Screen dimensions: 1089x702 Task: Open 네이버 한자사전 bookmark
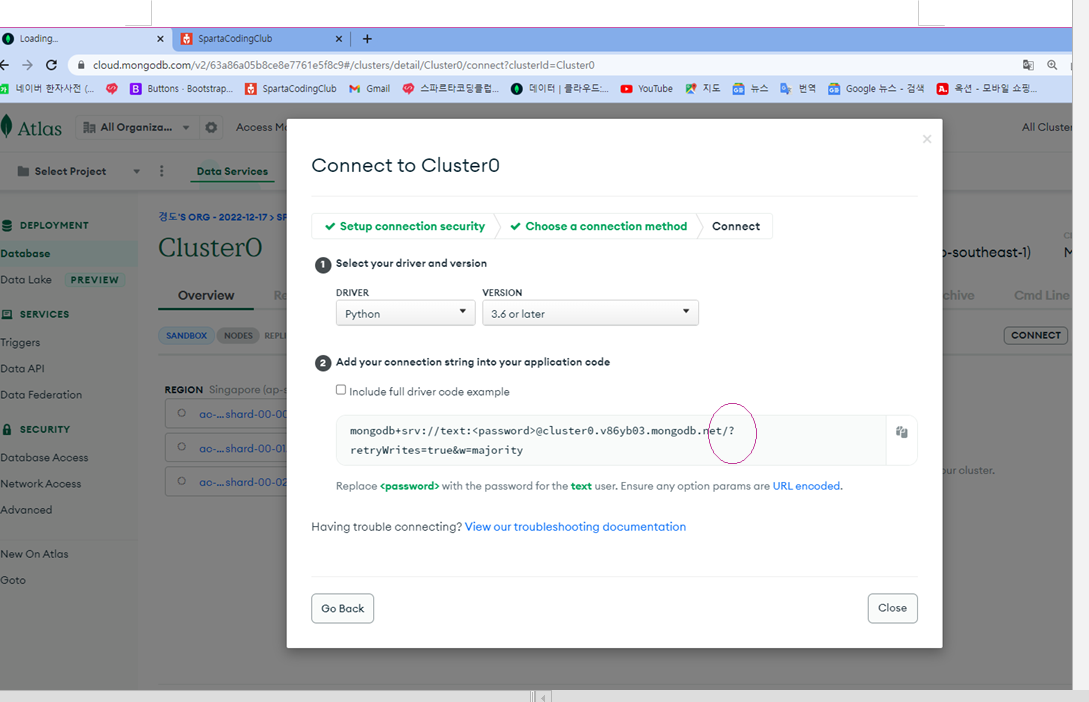[x=47, y=89]
